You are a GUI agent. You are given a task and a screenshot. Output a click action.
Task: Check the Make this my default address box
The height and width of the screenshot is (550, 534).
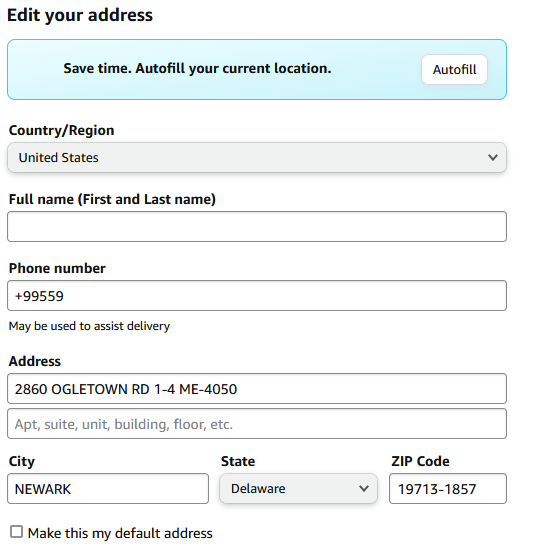pyautogui.click(x=16, y=532)
